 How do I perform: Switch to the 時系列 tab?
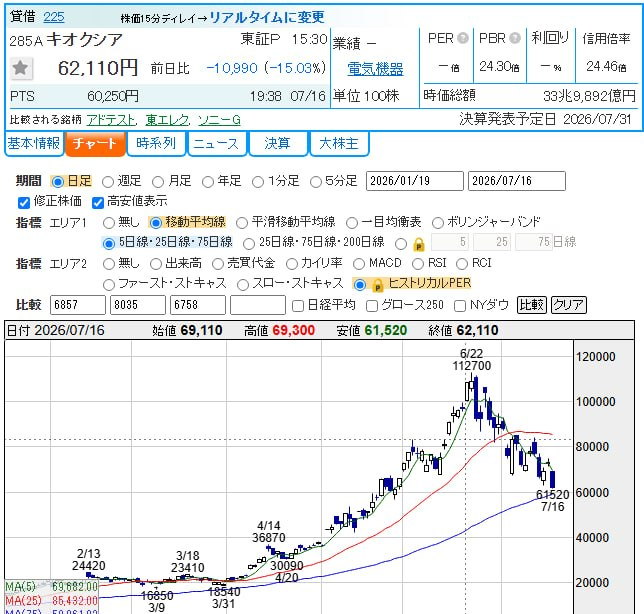point(156,143)
